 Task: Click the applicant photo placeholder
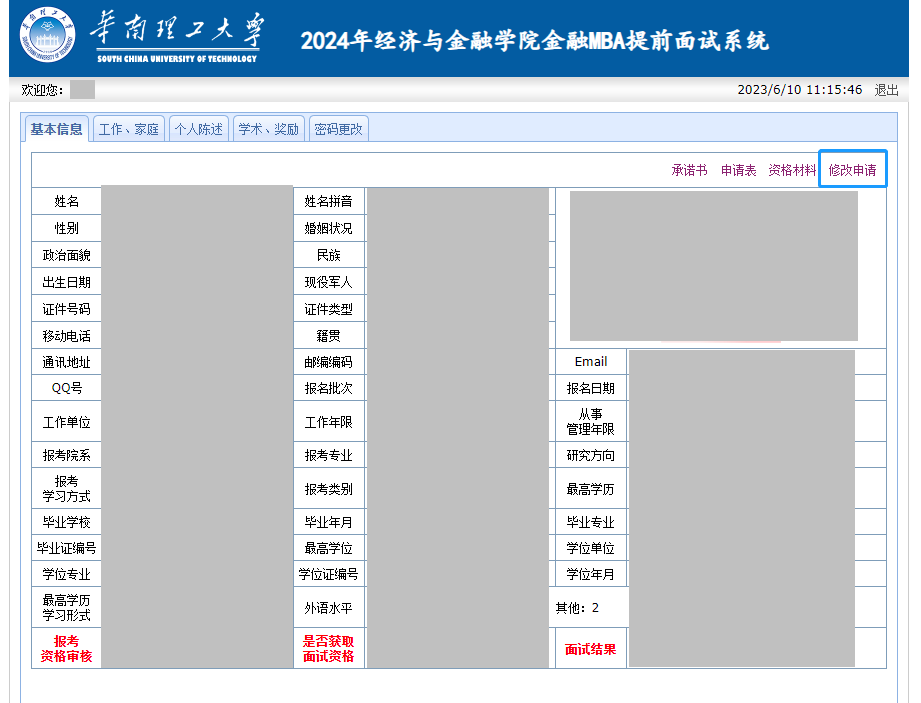coord(714,265)
